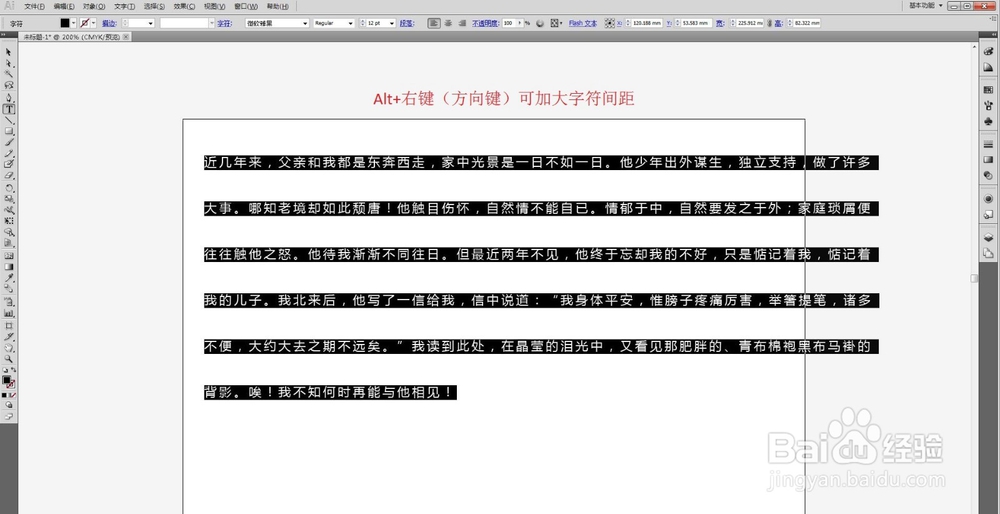The image size is (1000, 514).
Task: Select the Rectangle tool
Action: click(9, 131)
